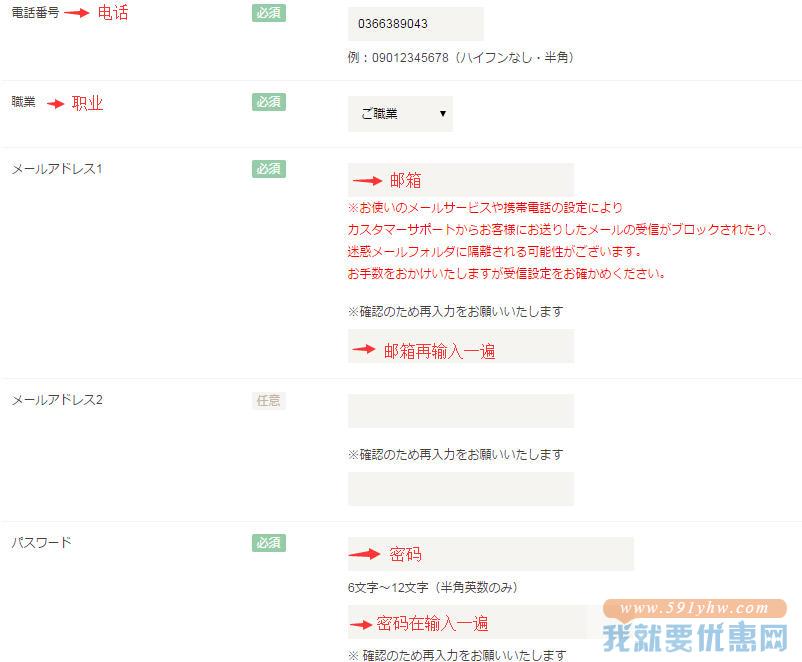
Task: Click the パスワード password input field
Action: 491,554
